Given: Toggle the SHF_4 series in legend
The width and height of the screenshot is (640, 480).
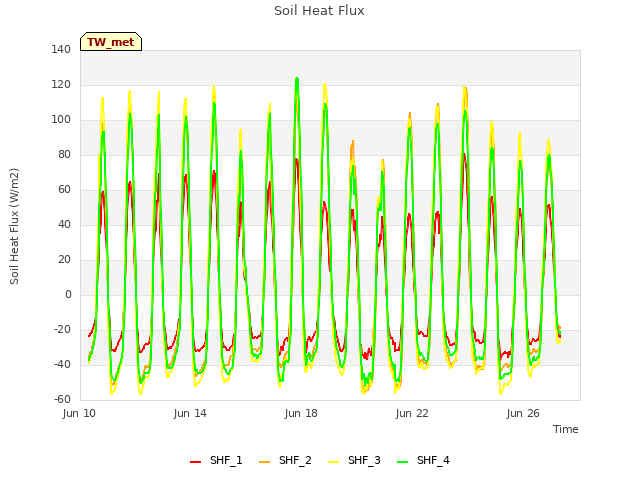Looking at the screenshot, I should click(423, 460).
